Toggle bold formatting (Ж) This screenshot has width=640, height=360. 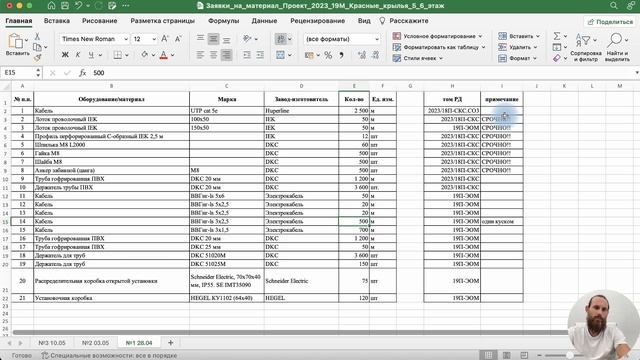pyautogui.click(x=65, y=55)
